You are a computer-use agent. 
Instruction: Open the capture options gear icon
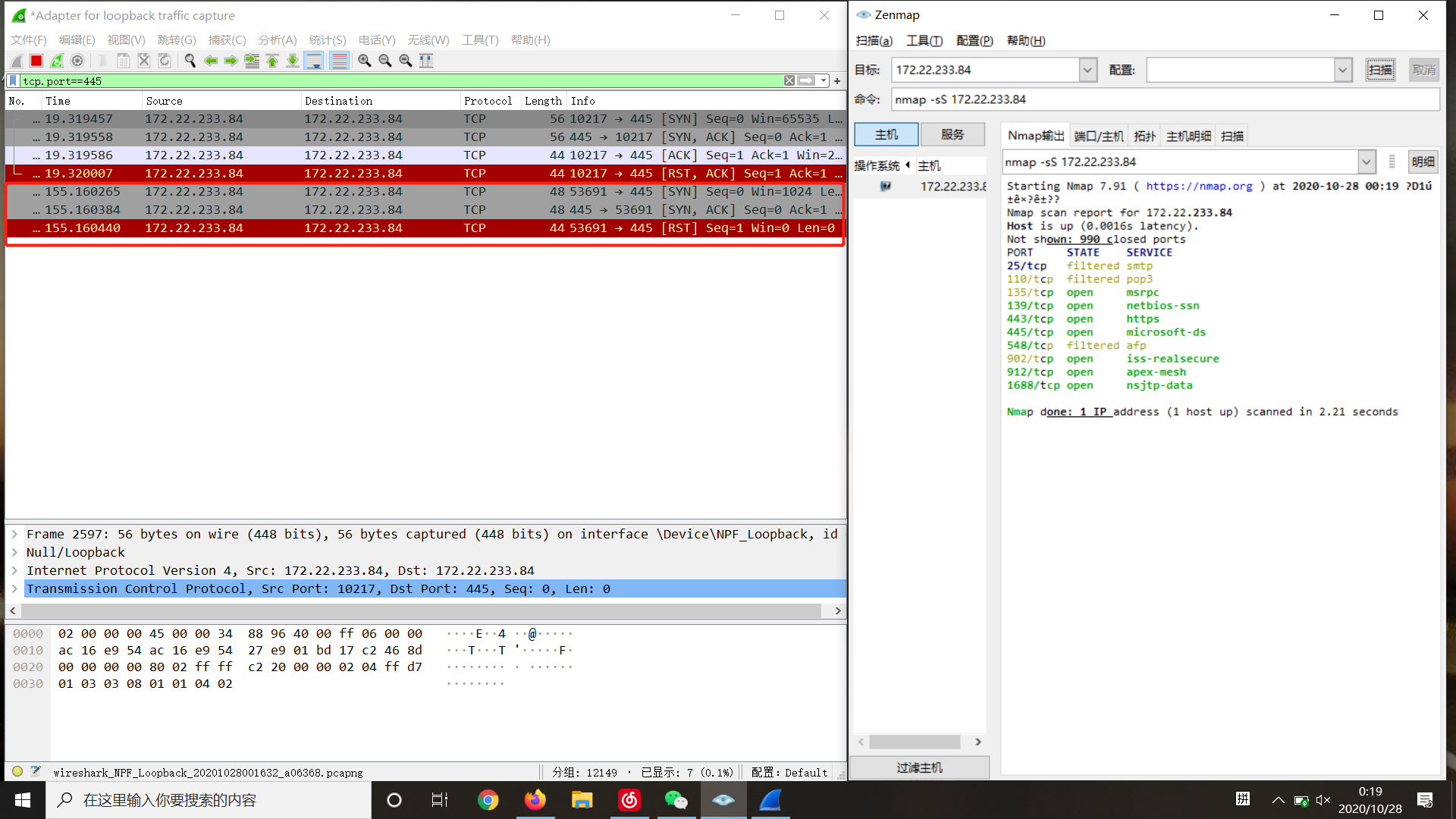[x=77, y=61]
